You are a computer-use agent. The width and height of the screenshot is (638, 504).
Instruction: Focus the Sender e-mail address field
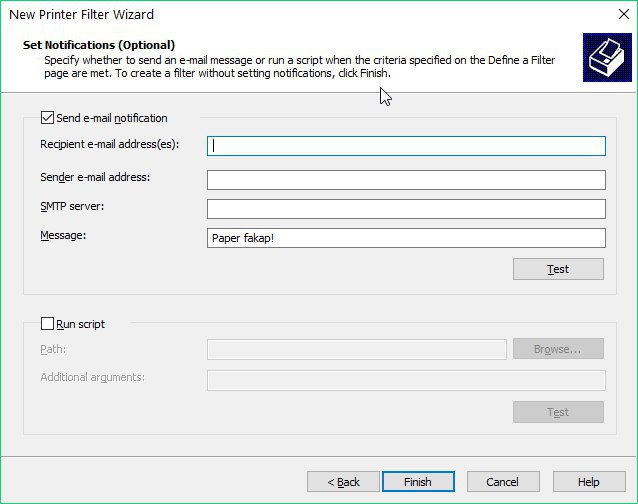[x=406, y=180]
